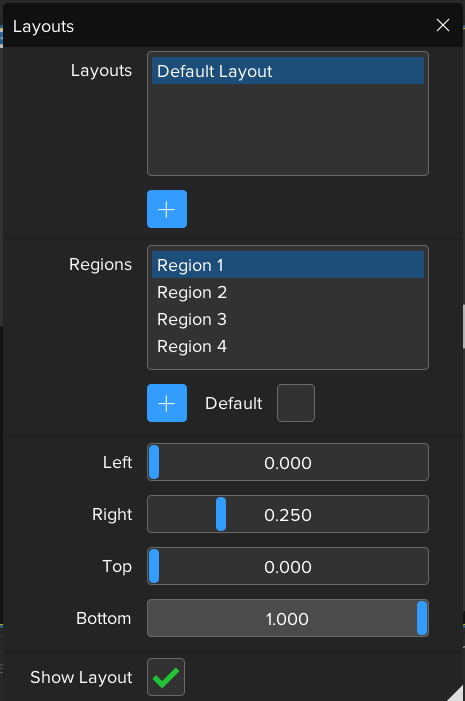Screen dimensions: 465x701
Task: Click the Bottom slider handle
Action: (422, 618)
